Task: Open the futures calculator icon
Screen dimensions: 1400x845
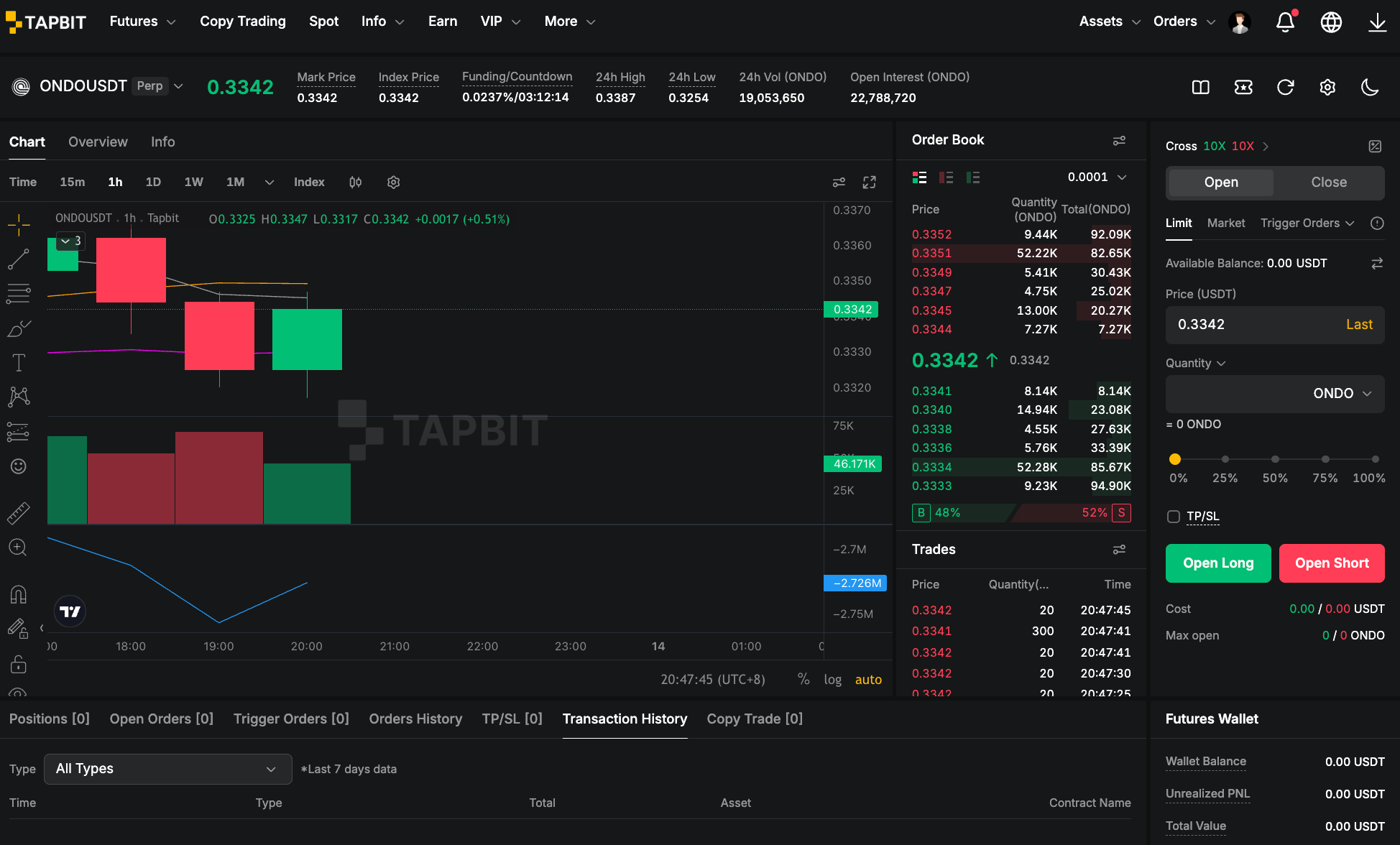Action: click(x=1375, y=147)
